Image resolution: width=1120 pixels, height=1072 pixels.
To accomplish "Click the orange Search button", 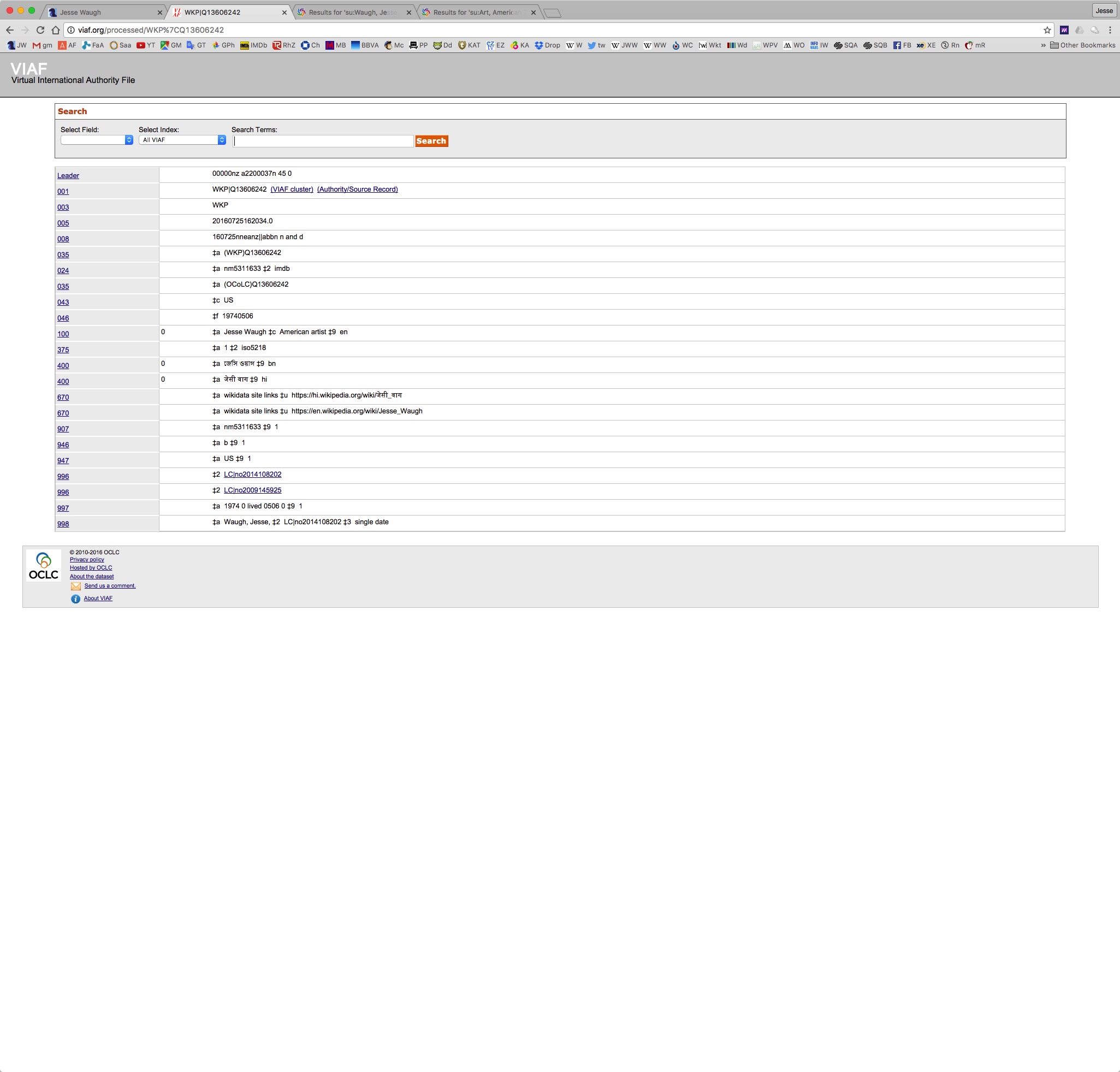I will [x=431, y=141].
